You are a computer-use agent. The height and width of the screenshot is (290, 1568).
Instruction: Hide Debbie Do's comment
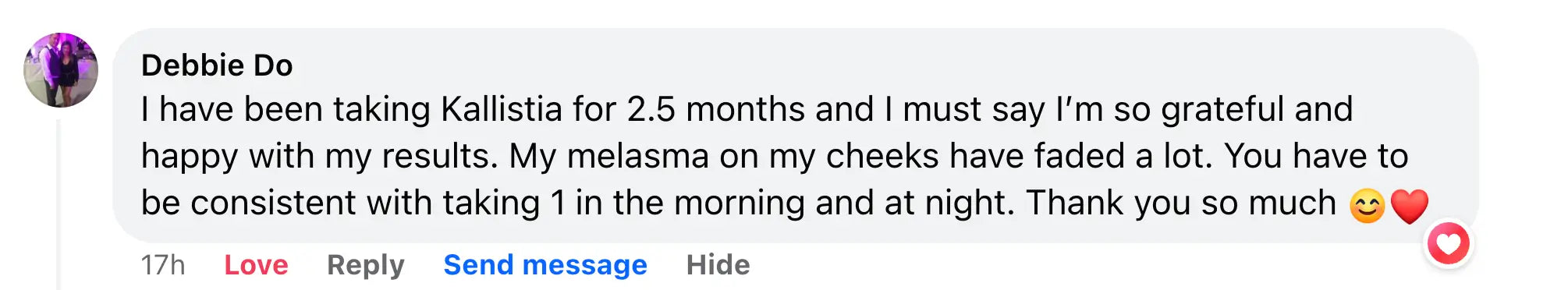pos(718,265)
